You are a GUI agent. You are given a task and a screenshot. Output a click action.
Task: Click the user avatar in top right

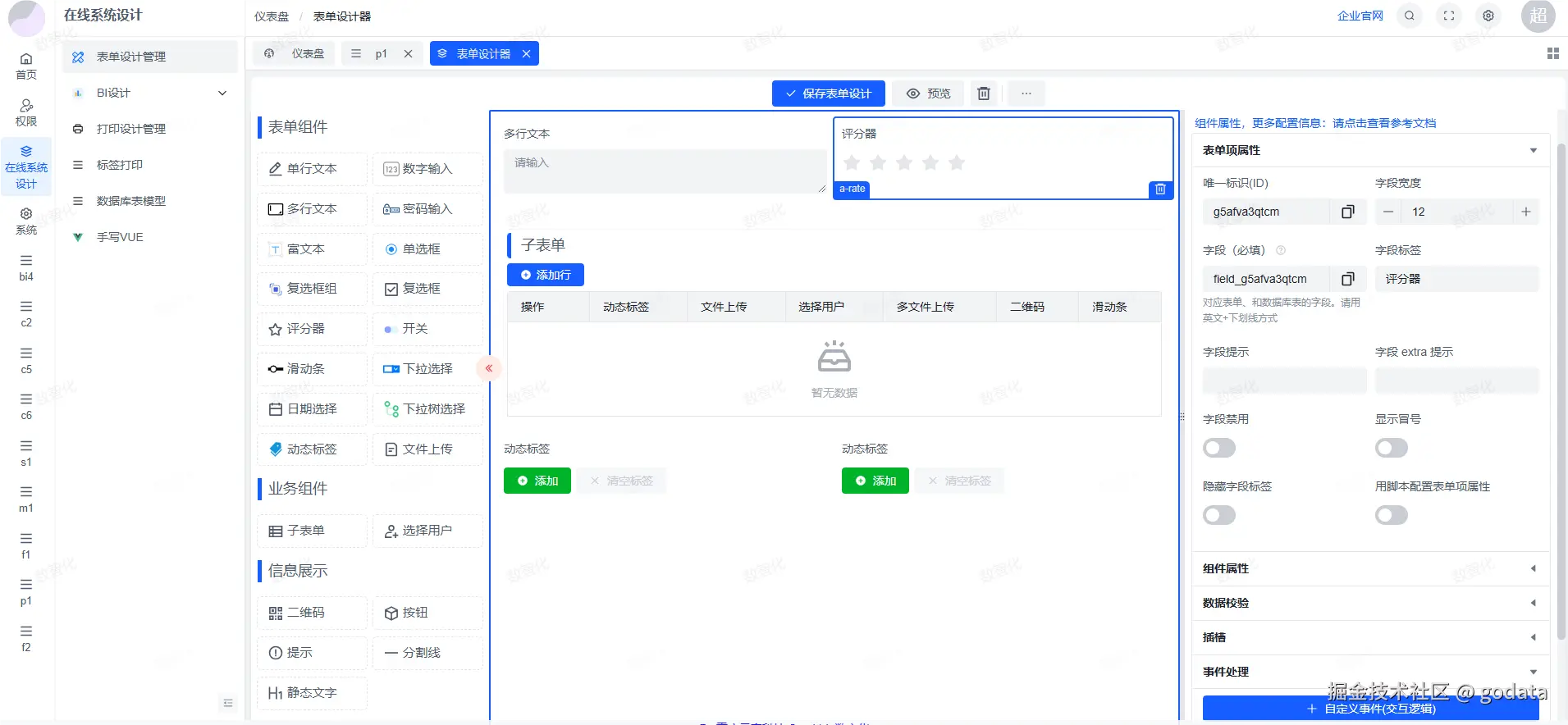pos(1538,16)
